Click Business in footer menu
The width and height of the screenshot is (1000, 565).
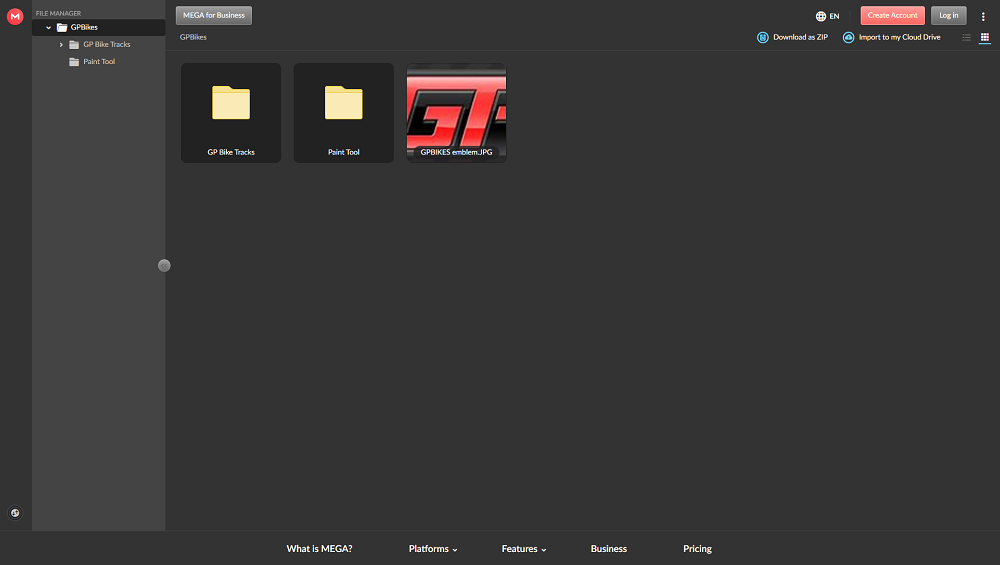click(608, 548)
